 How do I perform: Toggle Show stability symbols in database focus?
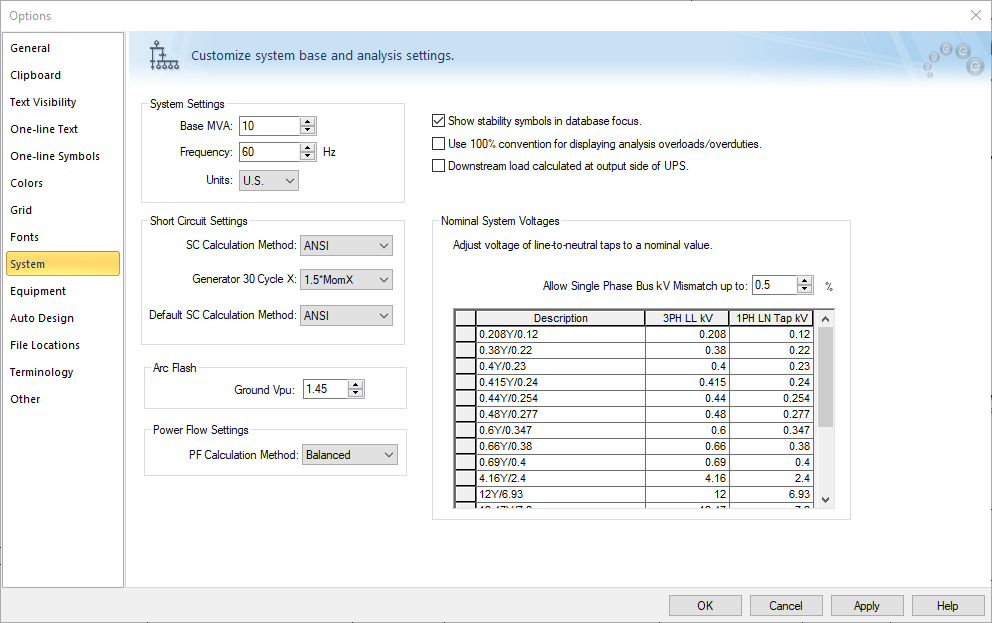[x=438, y=121]
